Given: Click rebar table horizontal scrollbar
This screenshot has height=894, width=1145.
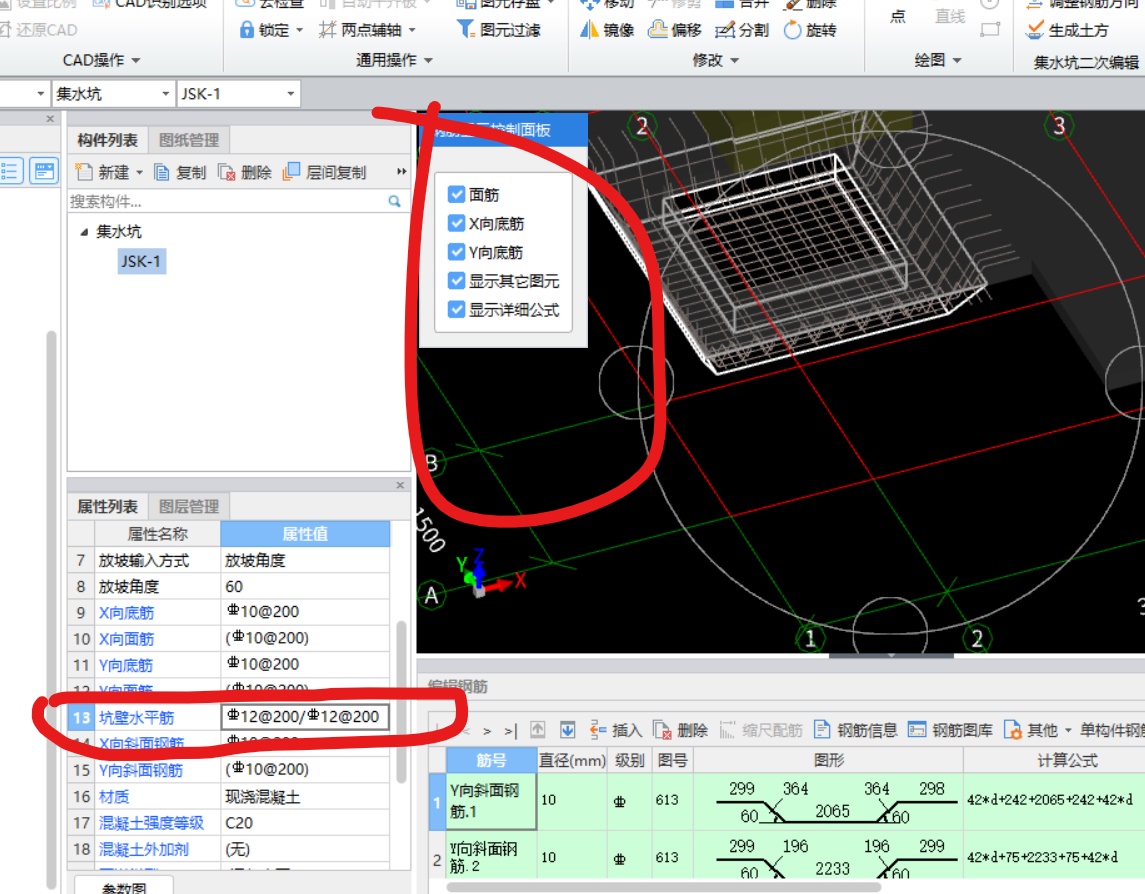Looking at the screenshot, I should pyautogui.click(x=663, y=887).
